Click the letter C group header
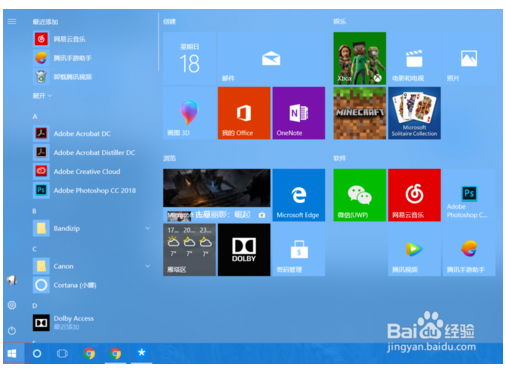 pos(35,249)
